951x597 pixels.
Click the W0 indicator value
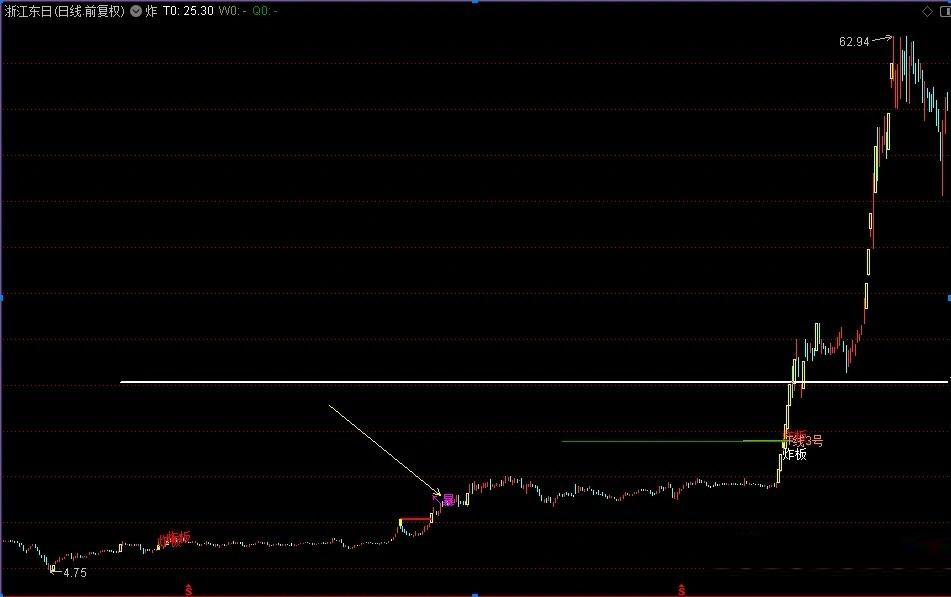[232, 11]
